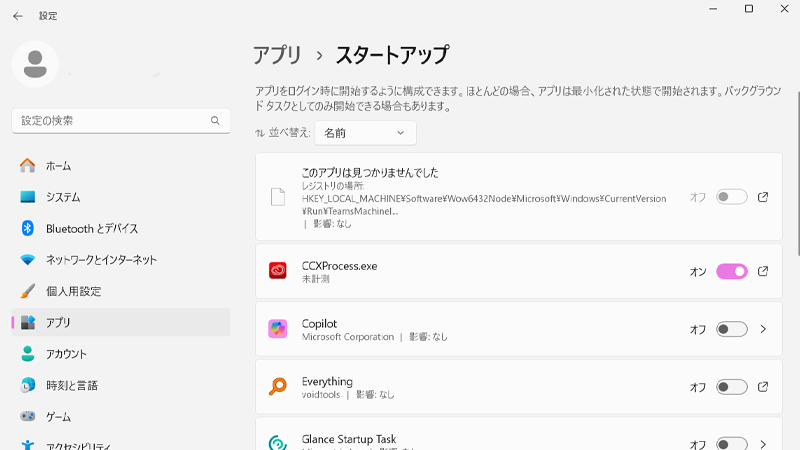Click the アプリ sidebar icon

(28, 322)
